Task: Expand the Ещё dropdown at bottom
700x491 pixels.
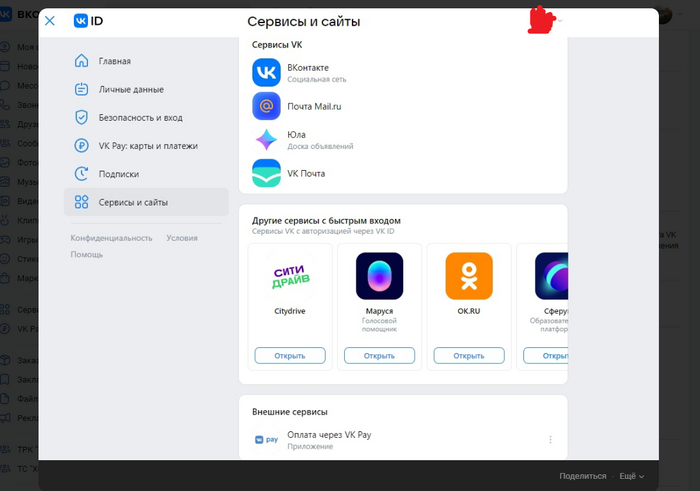Action: 632,476
